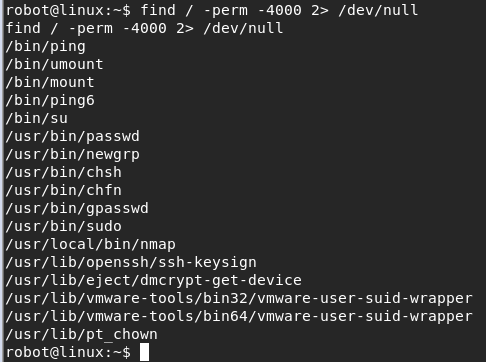
Task: Click the /usr/bin/chfn line
Action: pos(64,190)
